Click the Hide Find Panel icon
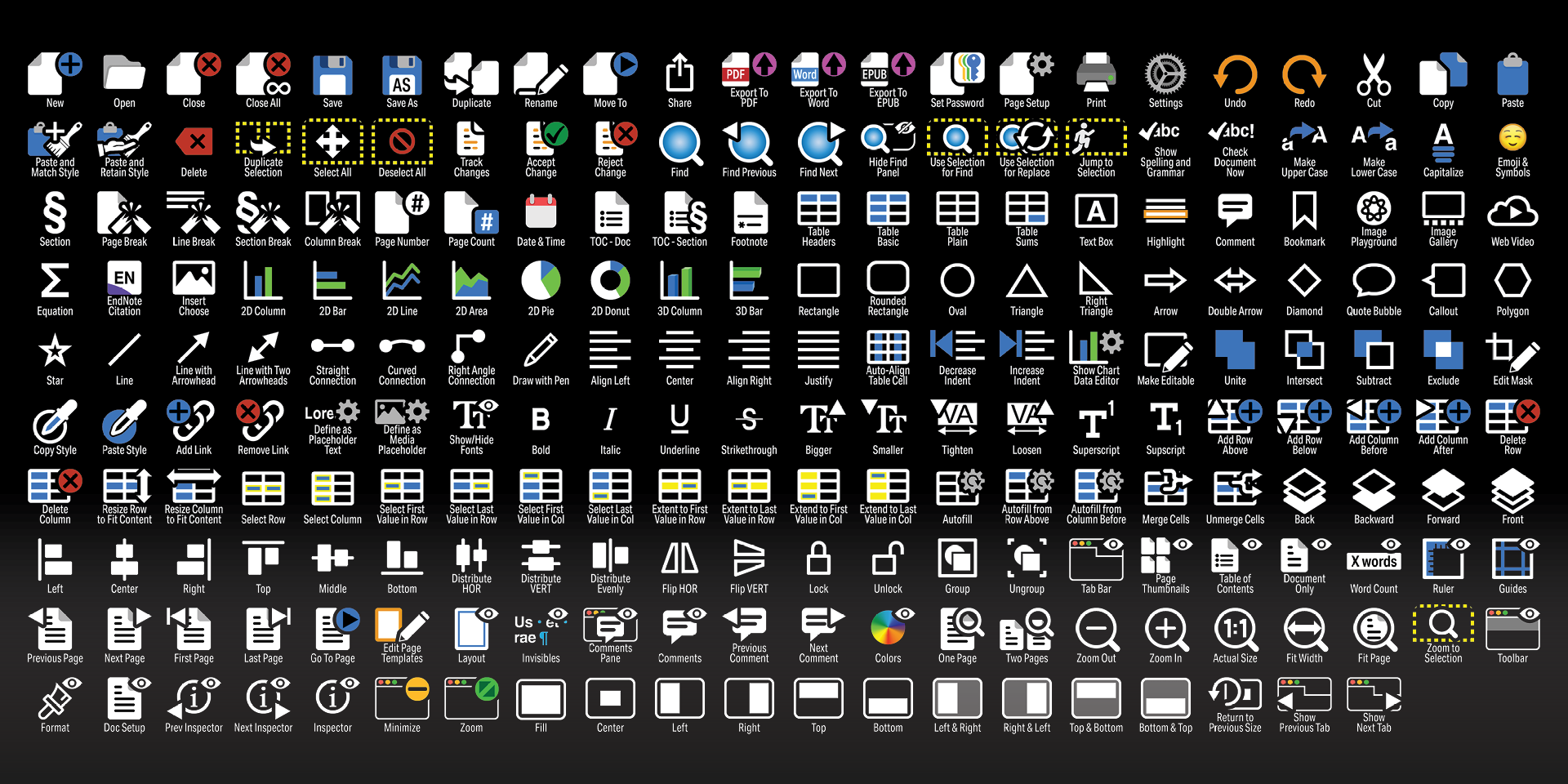Screen dimensions: 1568x784 coord(888,139)
